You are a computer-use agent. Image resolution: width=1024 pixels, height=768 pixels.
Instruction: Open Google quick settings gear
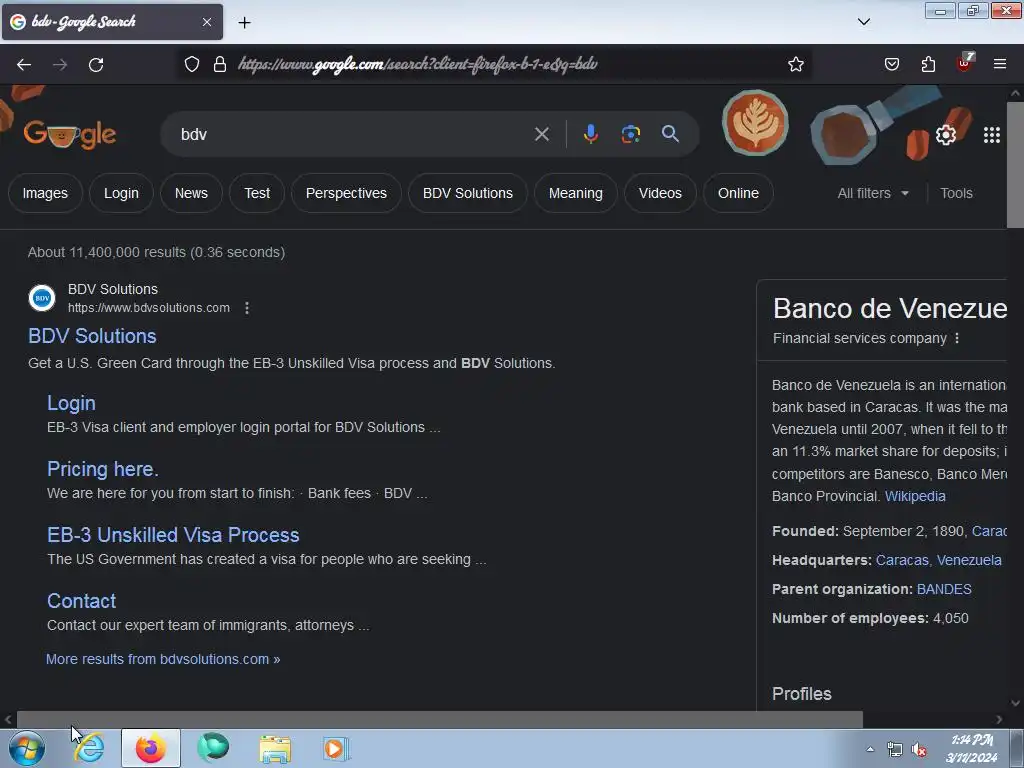[946, 135]
